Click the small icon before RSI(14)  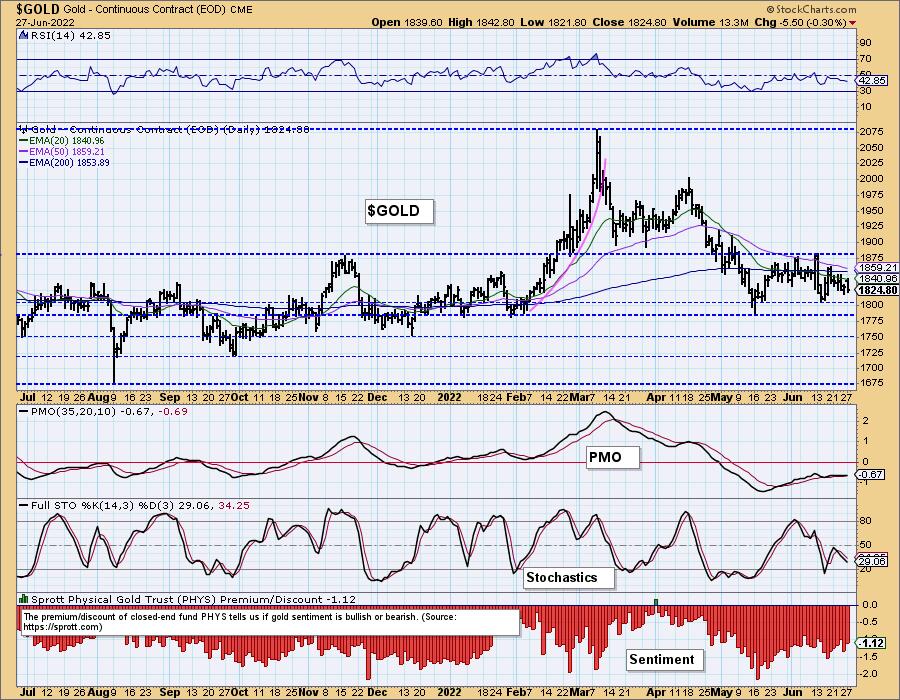point(24,36)
